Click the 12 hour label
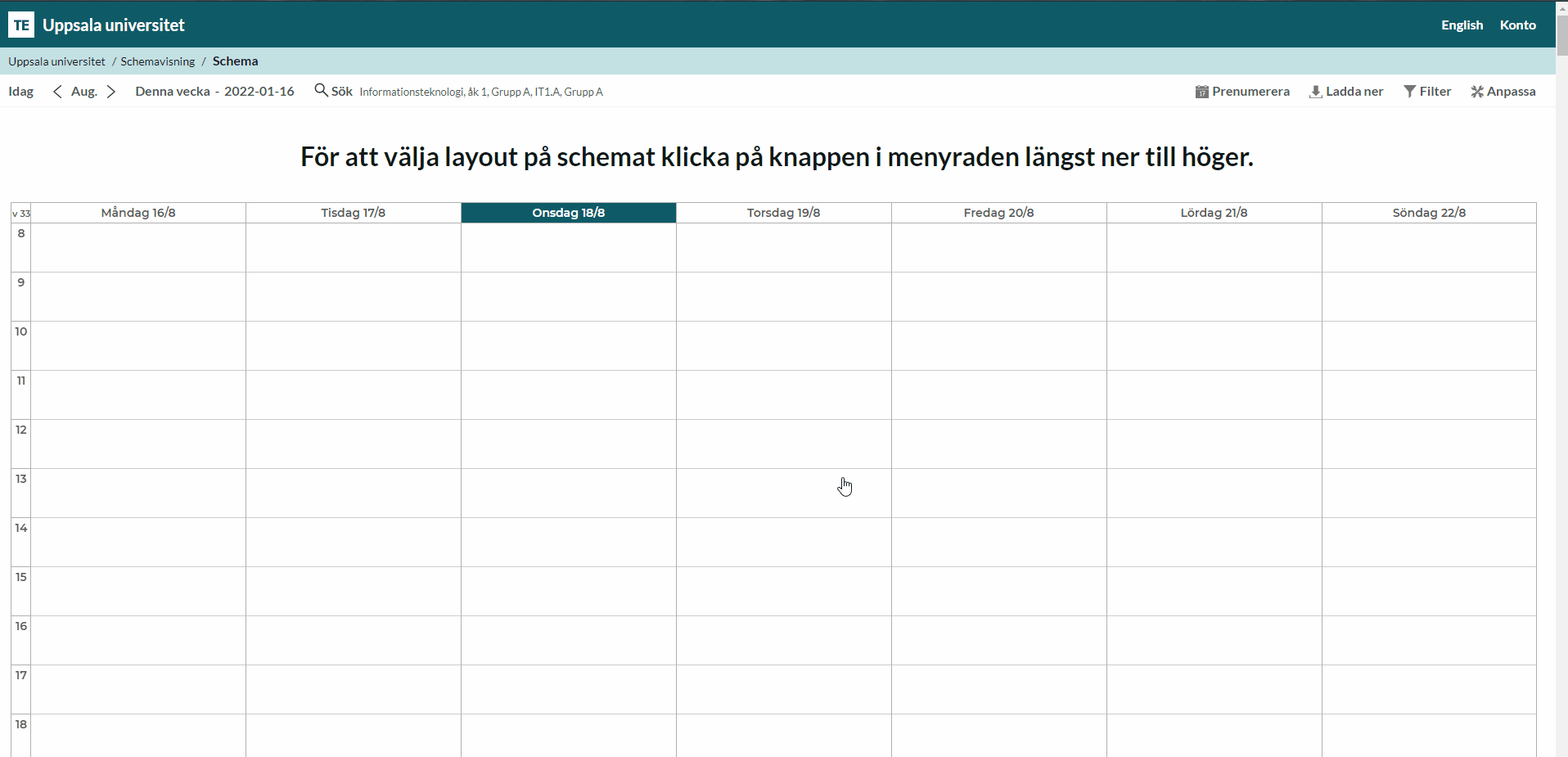The width and height of the screenshot is (1568, 757). [x=21, y=430]
